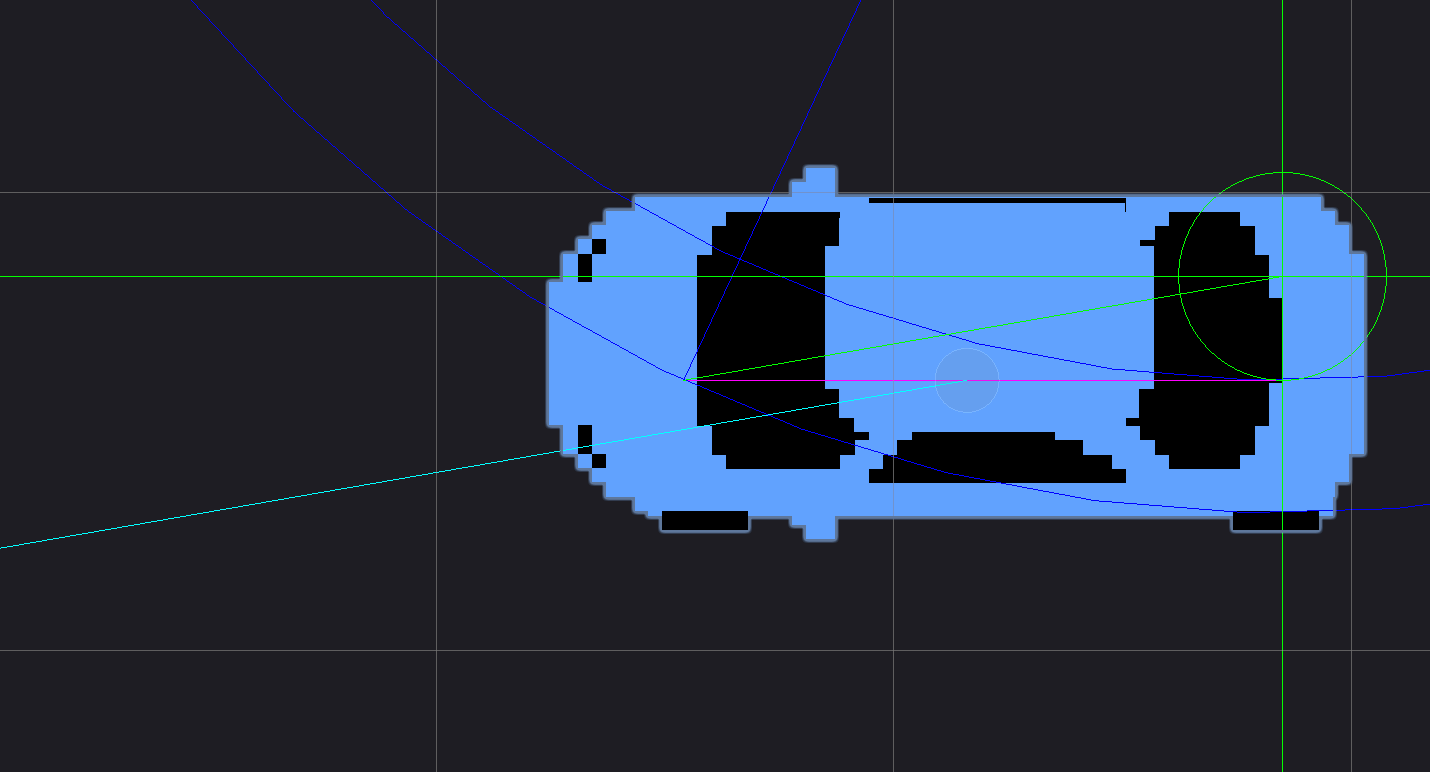This screenshot has width=1430, height=772.
Task: Click the side mirror on car's bottom edge
Action: click(x=820, y=527)
